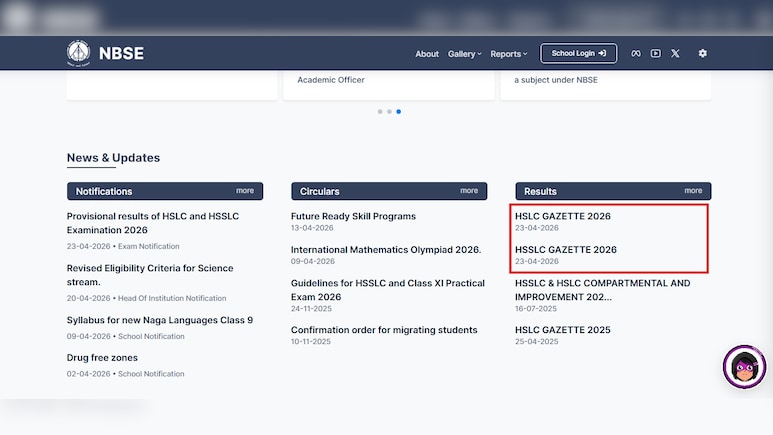Select the first carousel dot
773x435 pixels.
[x=380, y=111]
